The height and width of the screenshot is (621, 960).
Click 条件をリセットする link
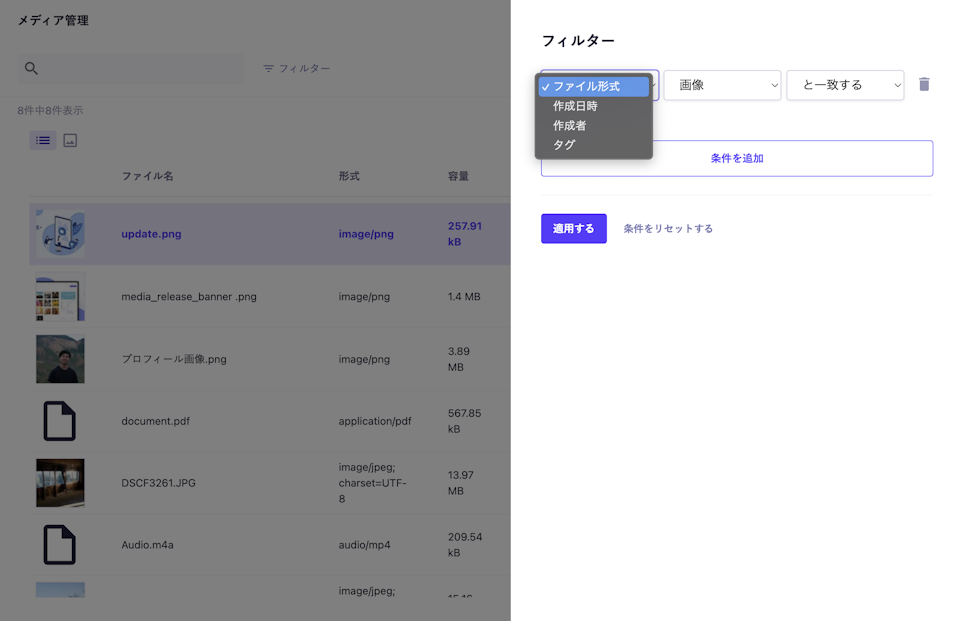tap(668, 228)
